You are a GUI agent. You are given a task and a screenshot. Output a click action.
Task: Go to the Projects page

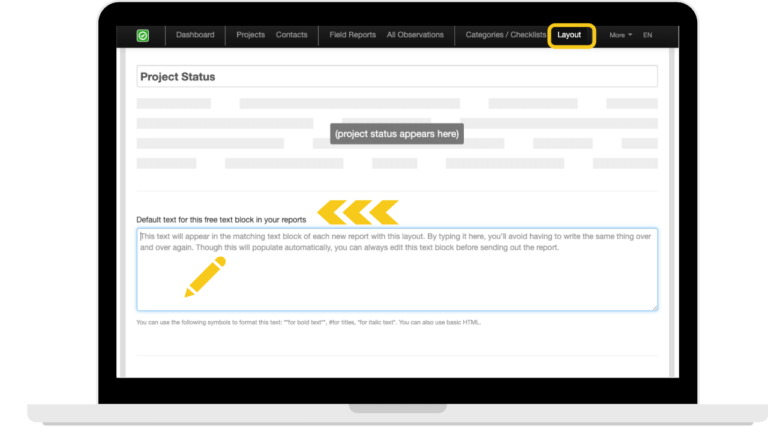250,35
